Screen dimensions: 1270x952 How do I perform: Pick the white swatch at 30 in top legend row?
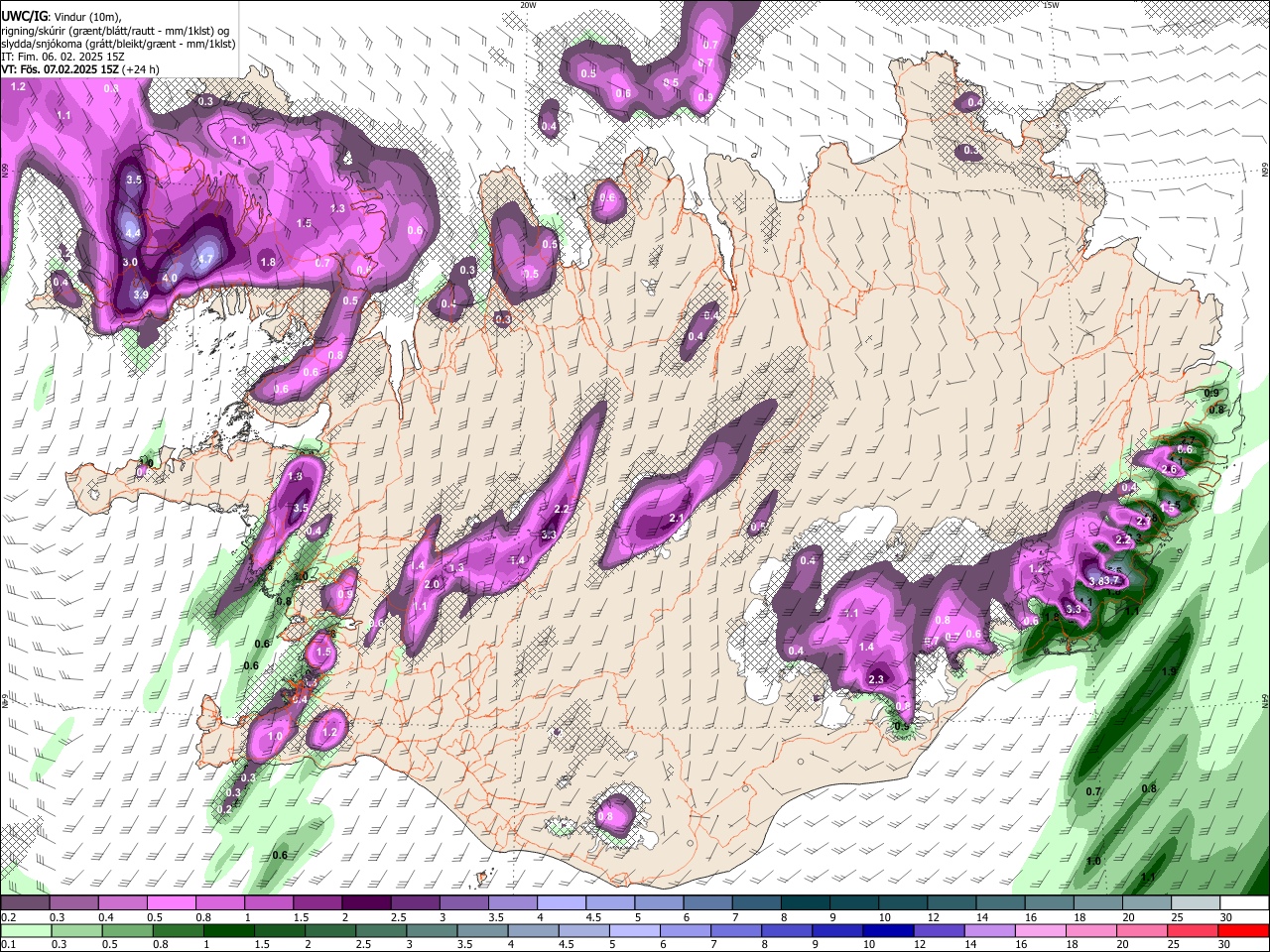click(x=1244, y=903)
